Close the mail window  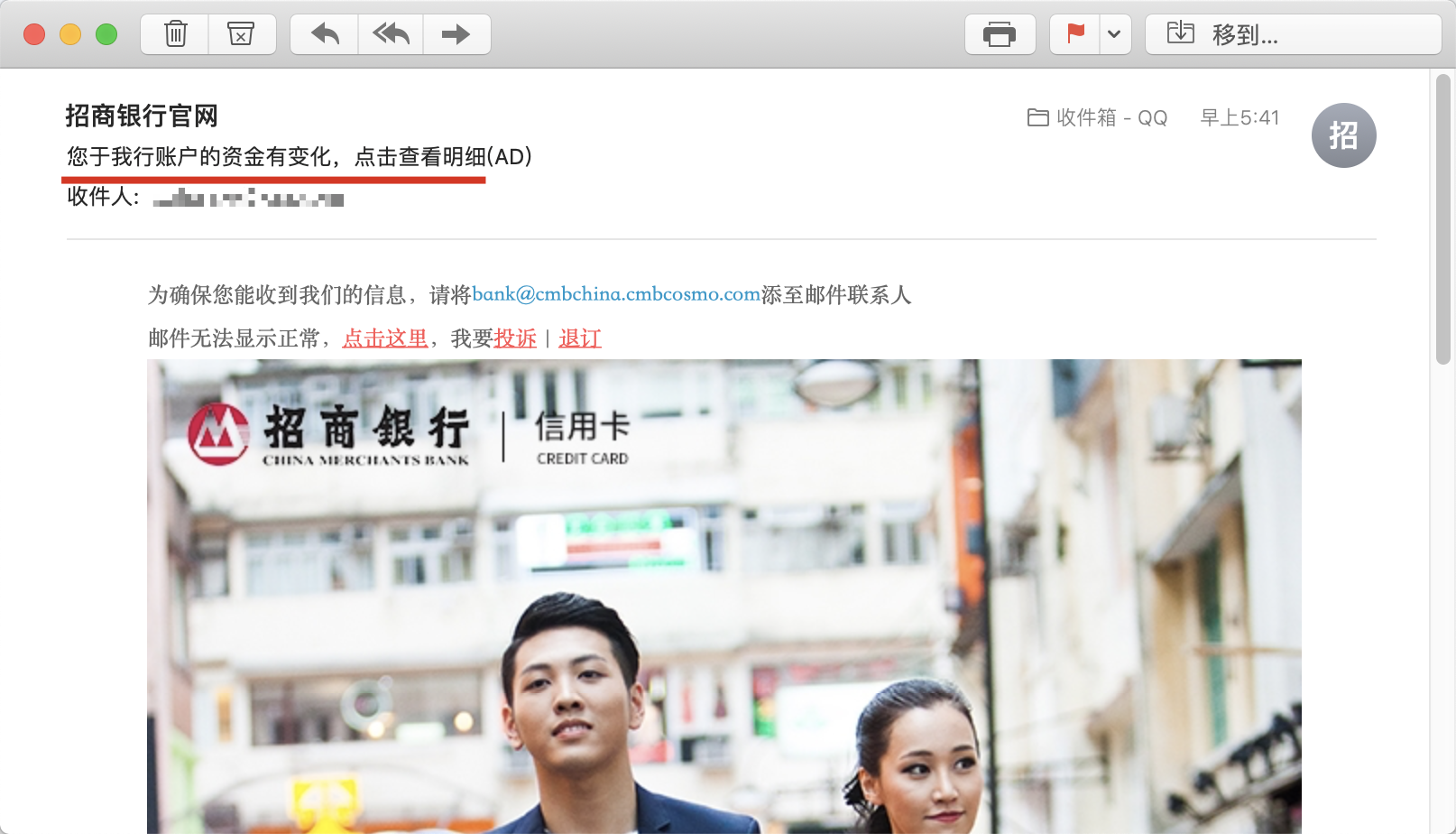coord(34,34)
